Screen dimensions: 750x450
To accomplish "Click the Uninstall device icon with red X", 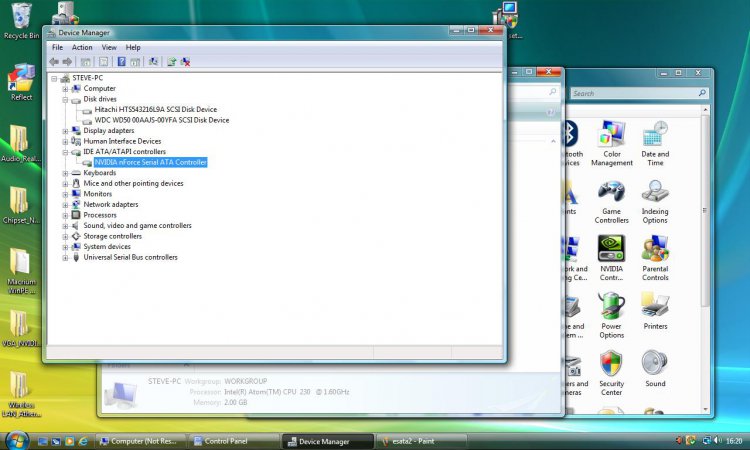I will click(x=185, y=62).
